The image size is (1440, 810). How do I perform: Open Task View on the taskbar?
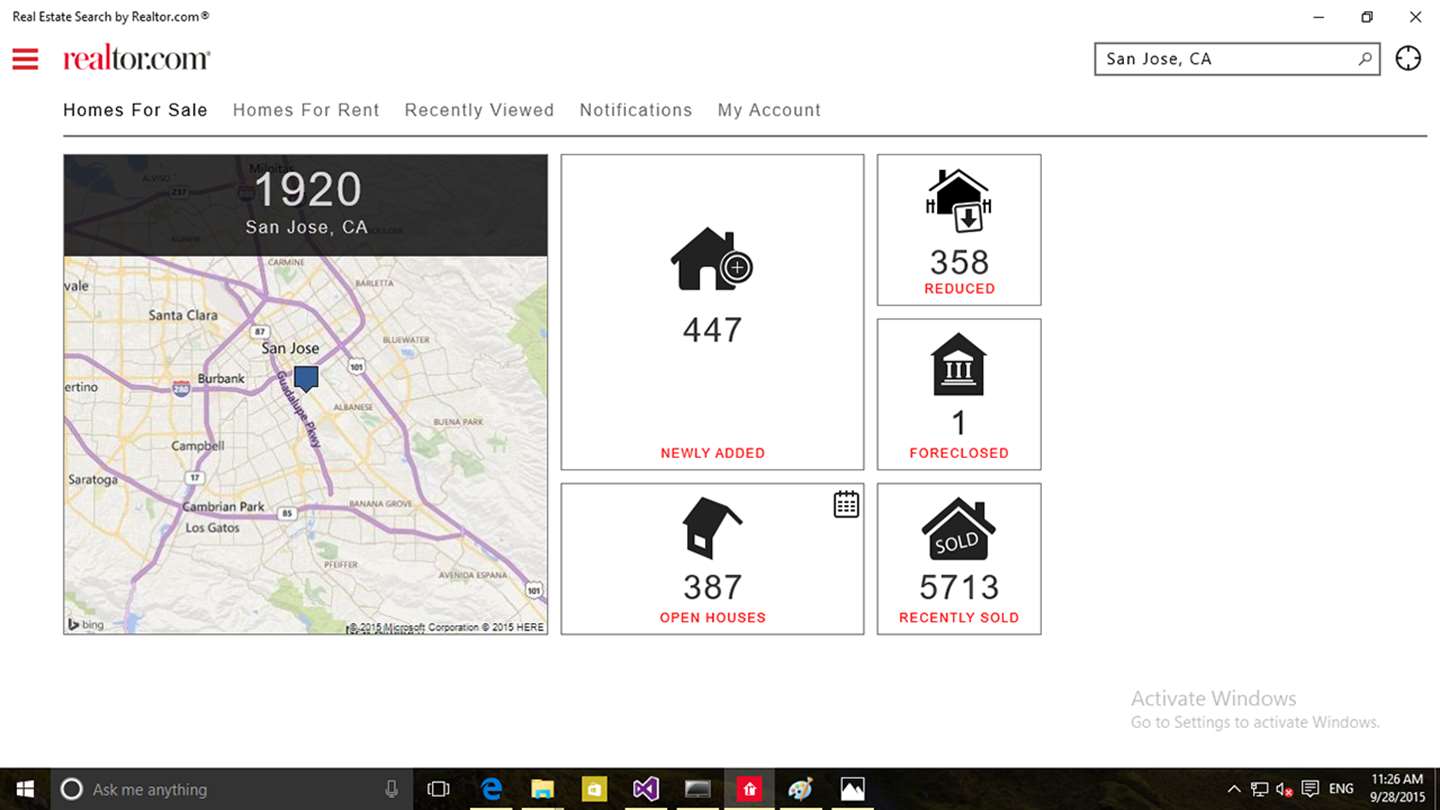point(438,789)
